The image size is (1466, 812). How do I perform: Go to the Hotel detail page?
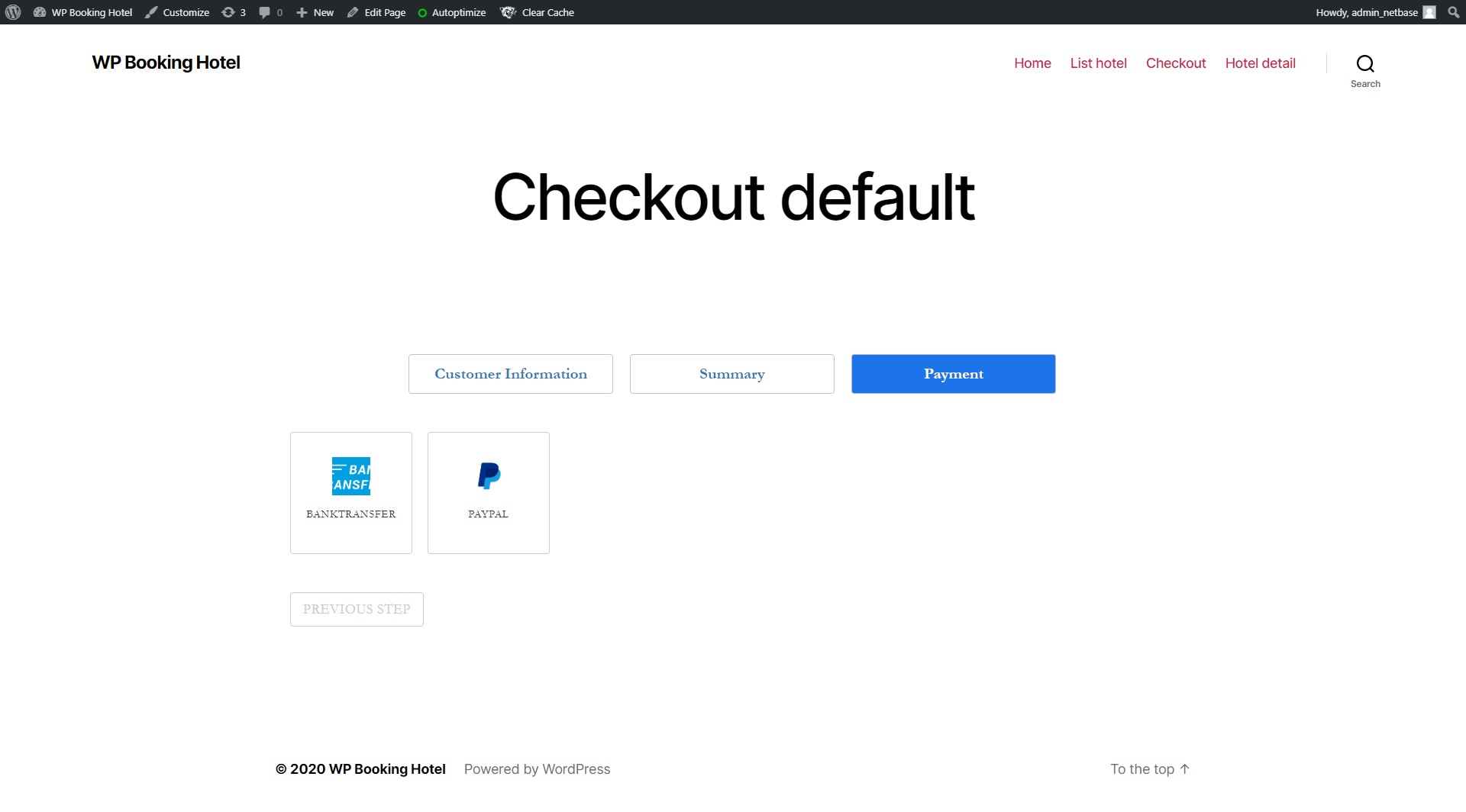pyautogui.click(x=1260, y=63)
